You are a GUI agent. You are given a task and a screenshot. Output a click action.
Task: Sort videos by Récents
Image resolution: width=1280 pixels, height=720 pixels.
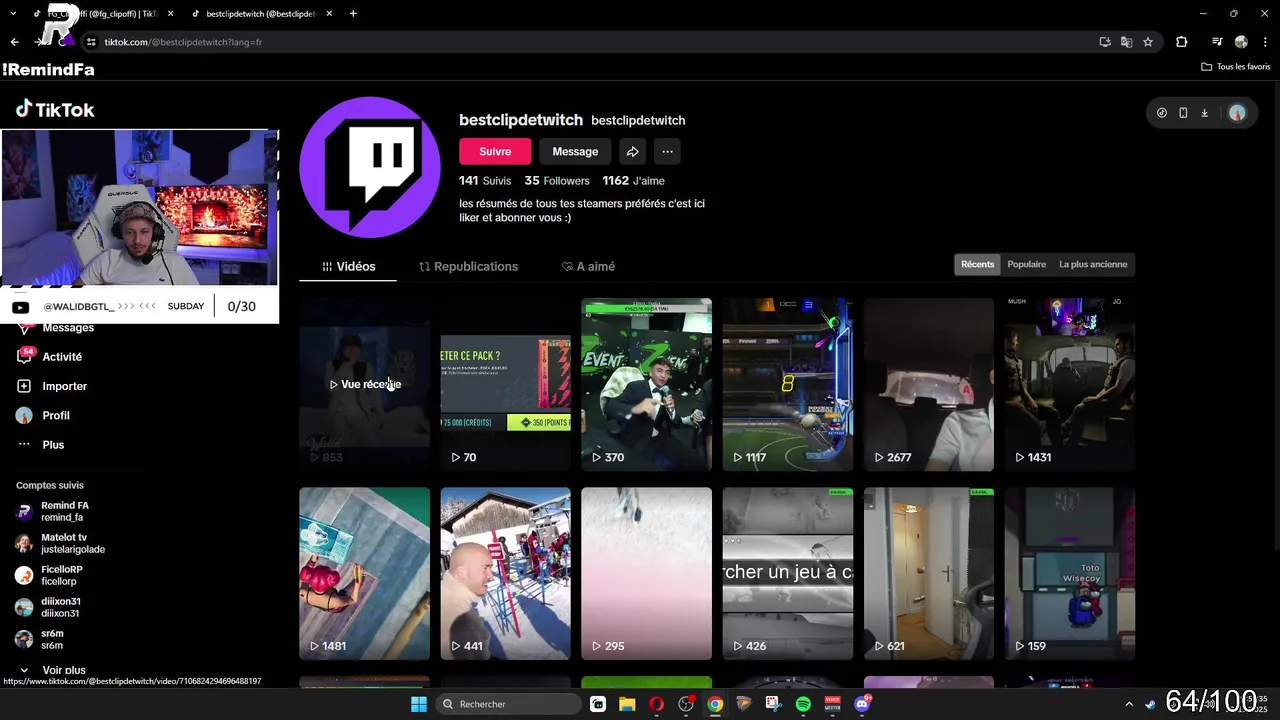point(978,265)
